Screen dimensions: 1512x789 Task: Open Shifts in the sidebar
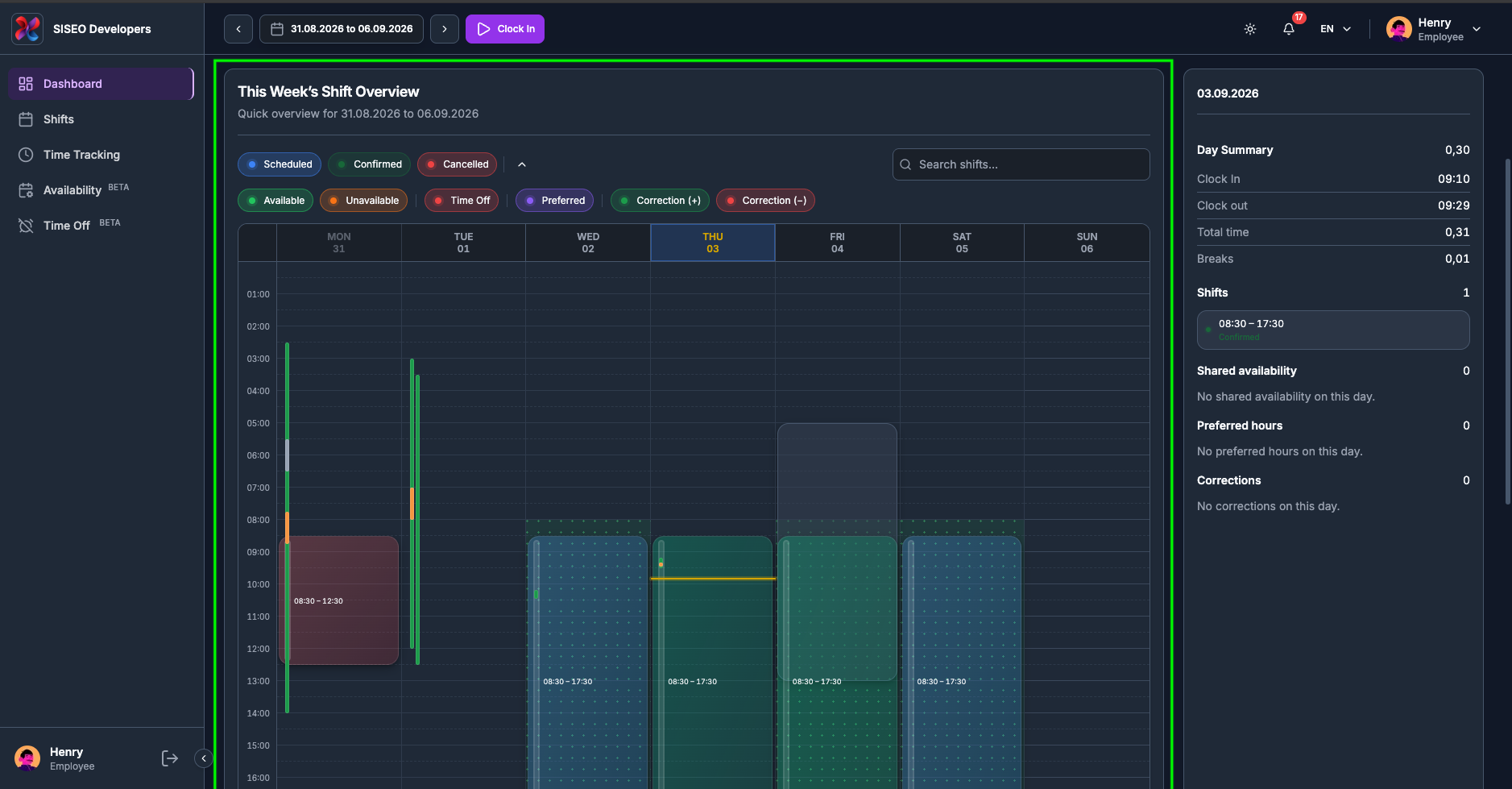(101, 119)
